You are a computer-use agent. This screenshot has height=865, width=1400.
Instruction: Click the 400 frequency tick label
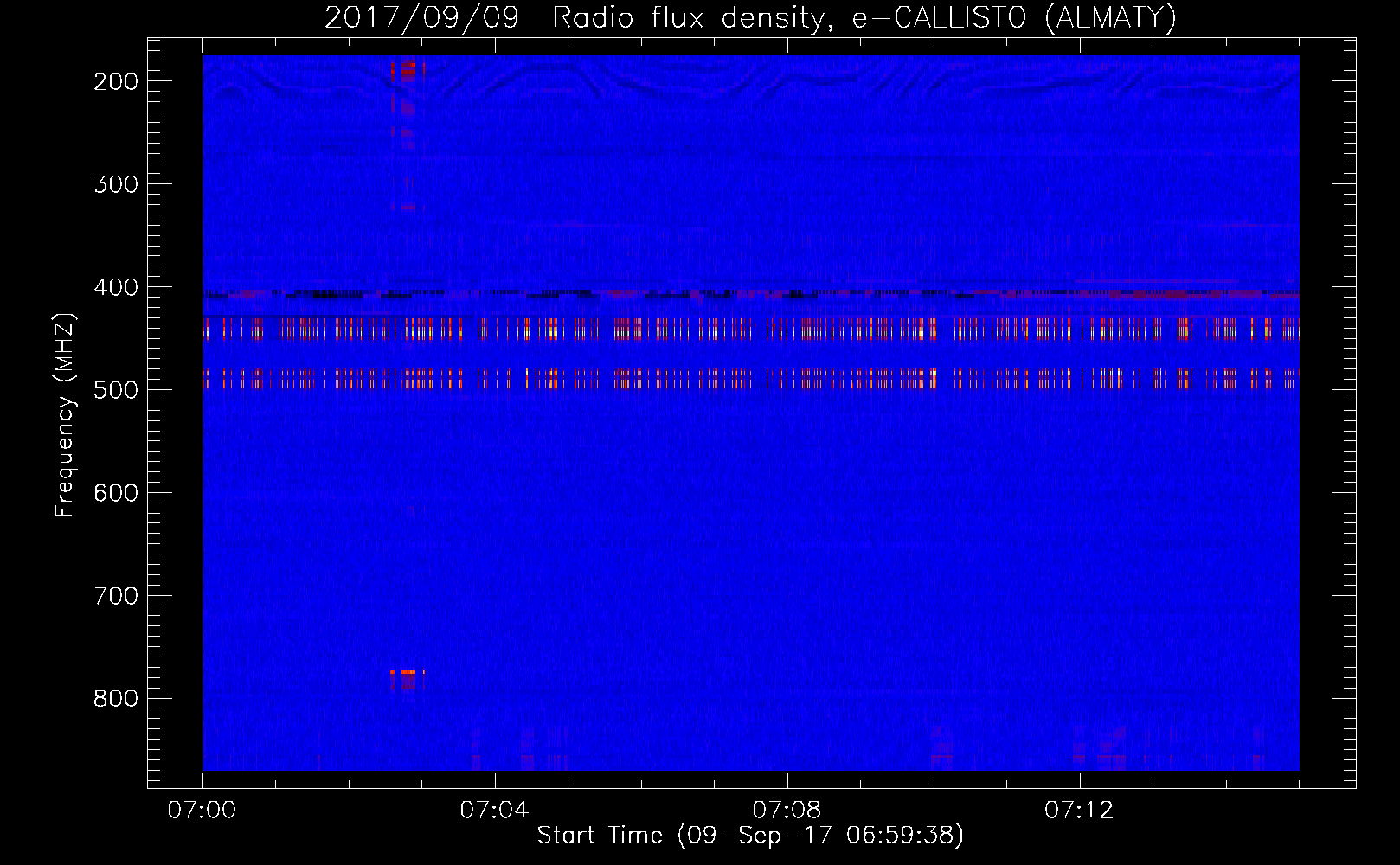[x=116, y=287]
